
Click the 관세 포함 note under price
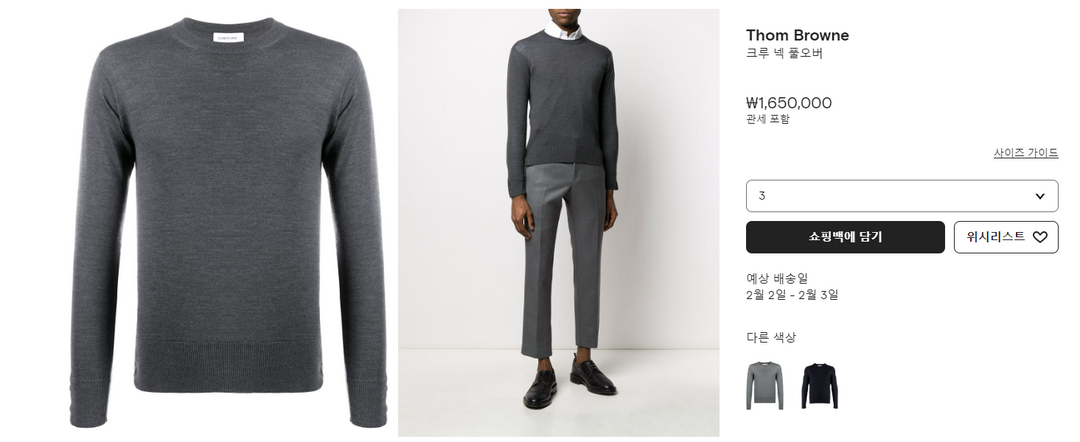767,119
